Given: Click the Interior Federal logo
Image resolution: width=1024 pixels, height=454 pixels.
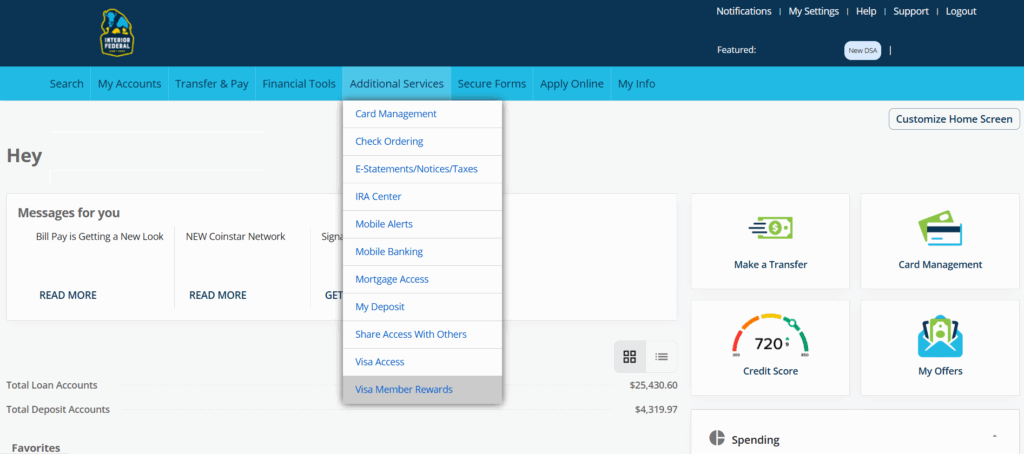Looking at the screenshot, I should (117, 33).
